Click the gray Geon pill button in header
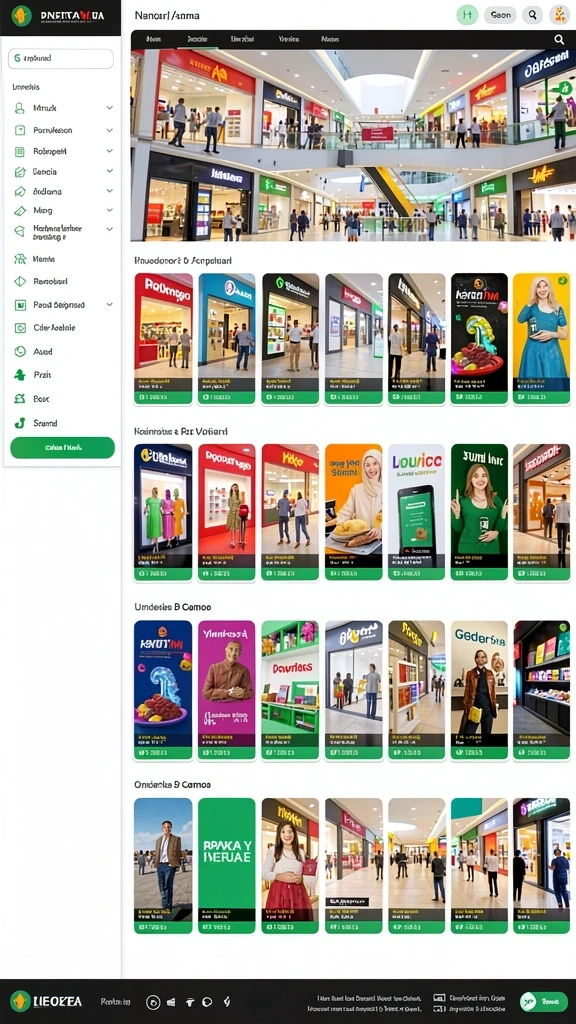This screenshot has height=1024, width=576. [500, 14]
